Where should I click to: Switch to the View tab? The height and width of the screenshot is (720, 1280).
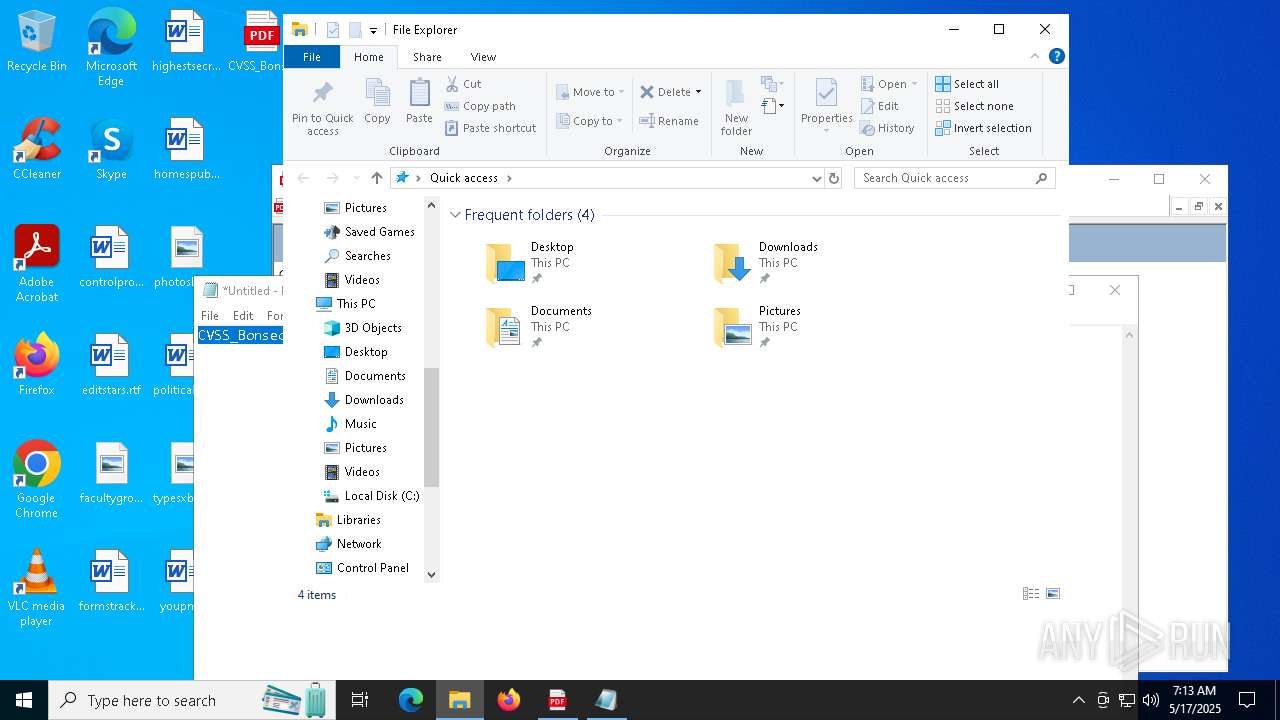(x=483, y=57)
